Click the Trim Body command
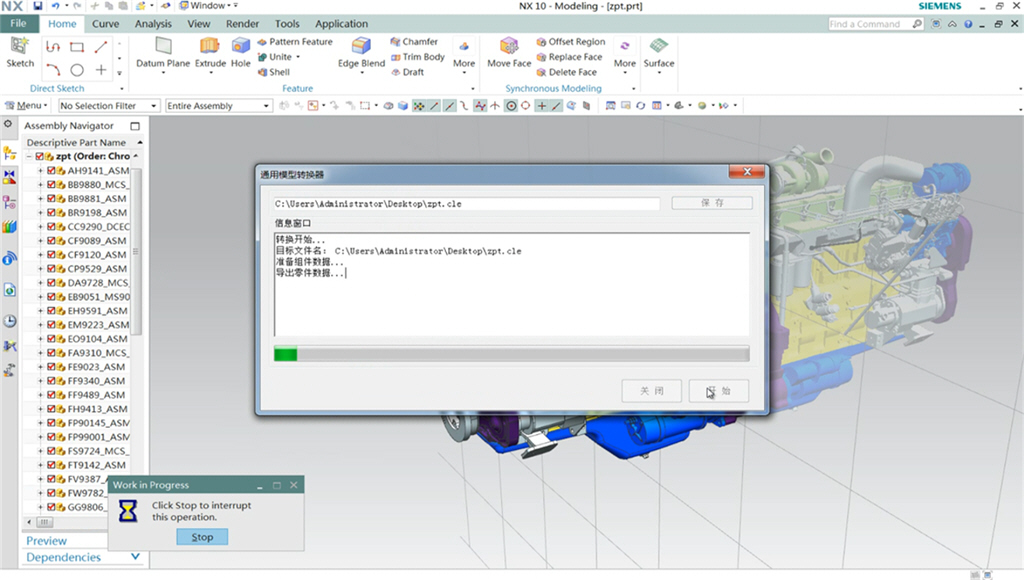The height and width of the screenshot is (580, 1024). (418, 57)
